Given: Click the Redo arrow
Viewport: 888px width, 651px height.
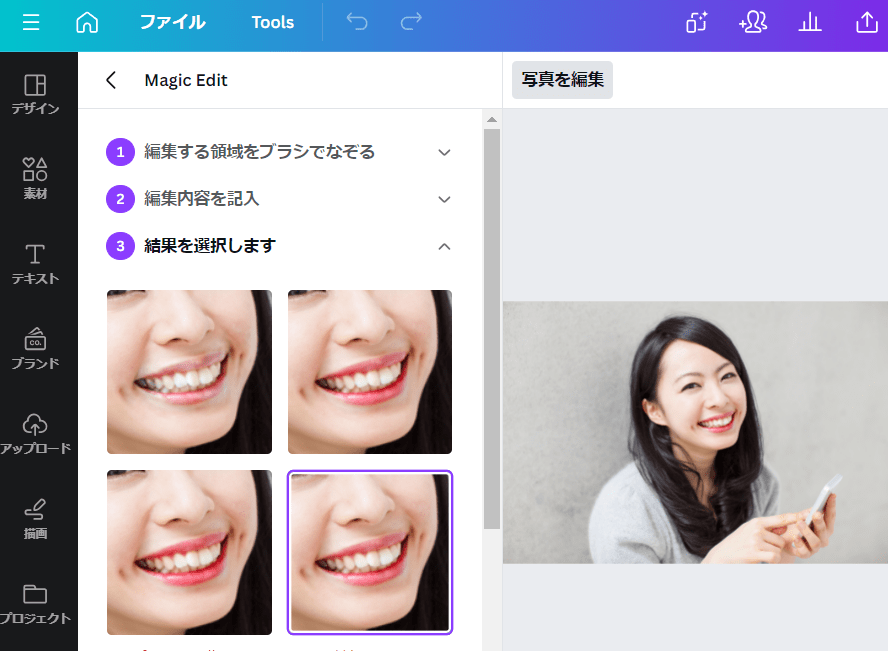Looking at the screenshot, I should (410, 22).
